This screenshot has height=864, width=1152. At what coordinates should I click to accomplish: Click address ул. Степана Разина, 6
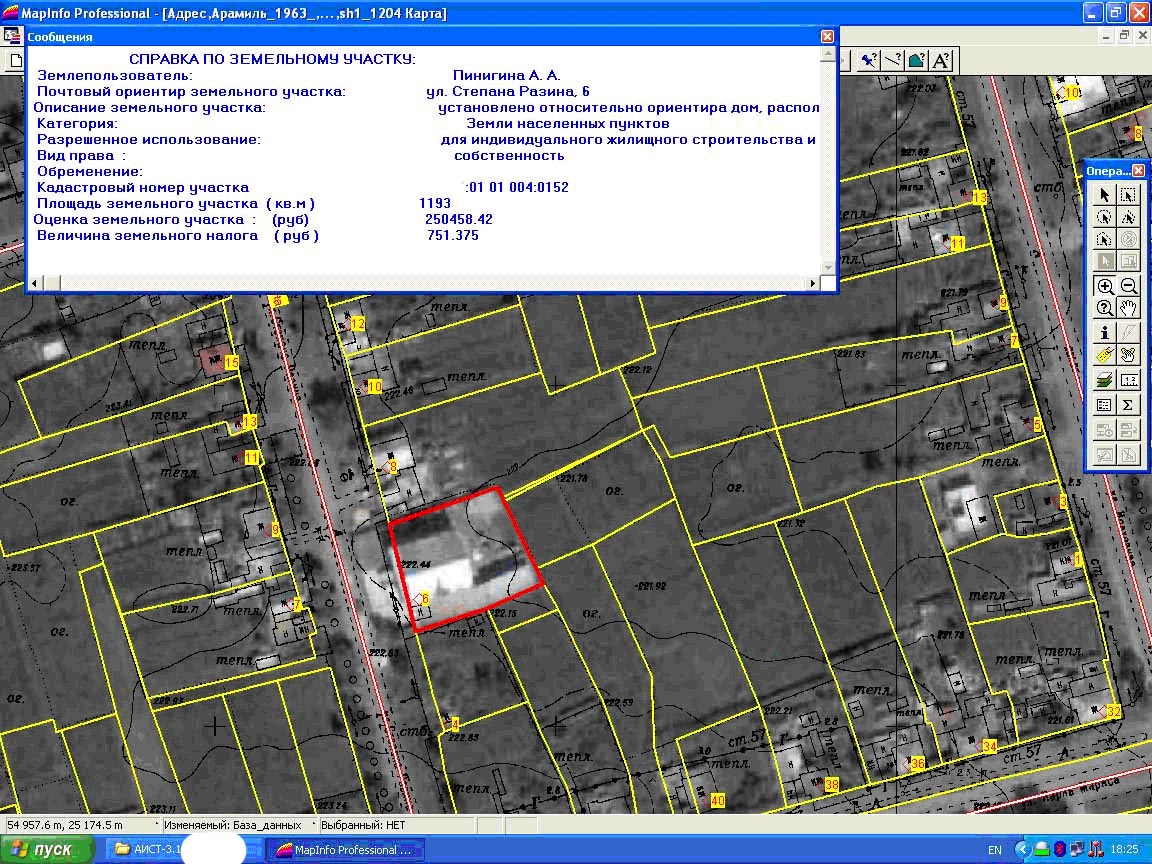tap(508, 92)
